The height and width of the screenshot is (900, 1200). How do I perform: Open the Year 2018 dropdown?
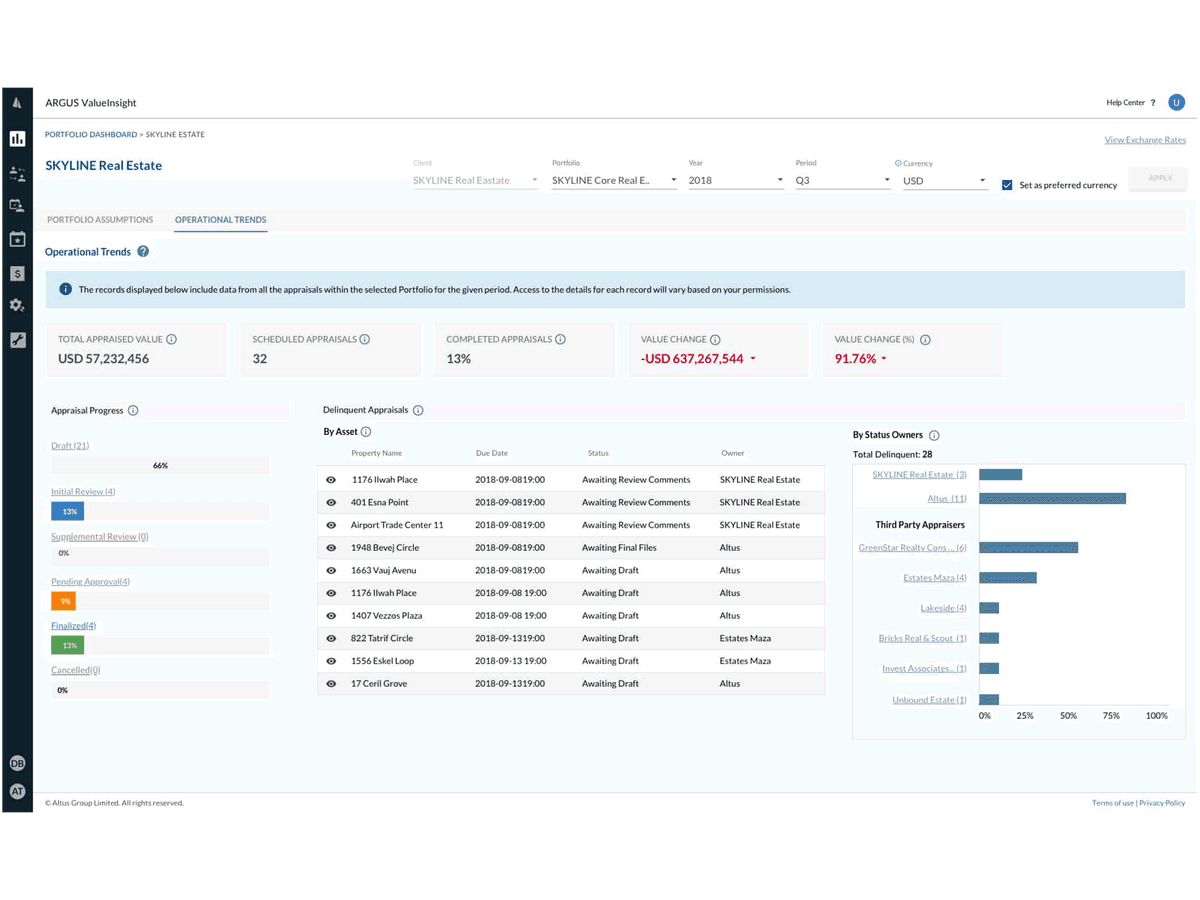[735, 179]
